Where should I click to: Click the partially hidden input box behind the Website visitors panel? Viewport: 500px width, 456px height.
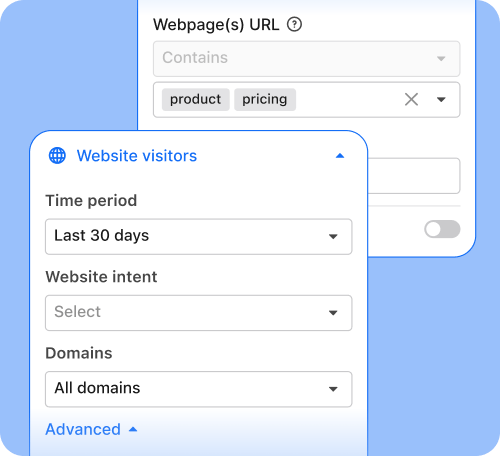414,176
